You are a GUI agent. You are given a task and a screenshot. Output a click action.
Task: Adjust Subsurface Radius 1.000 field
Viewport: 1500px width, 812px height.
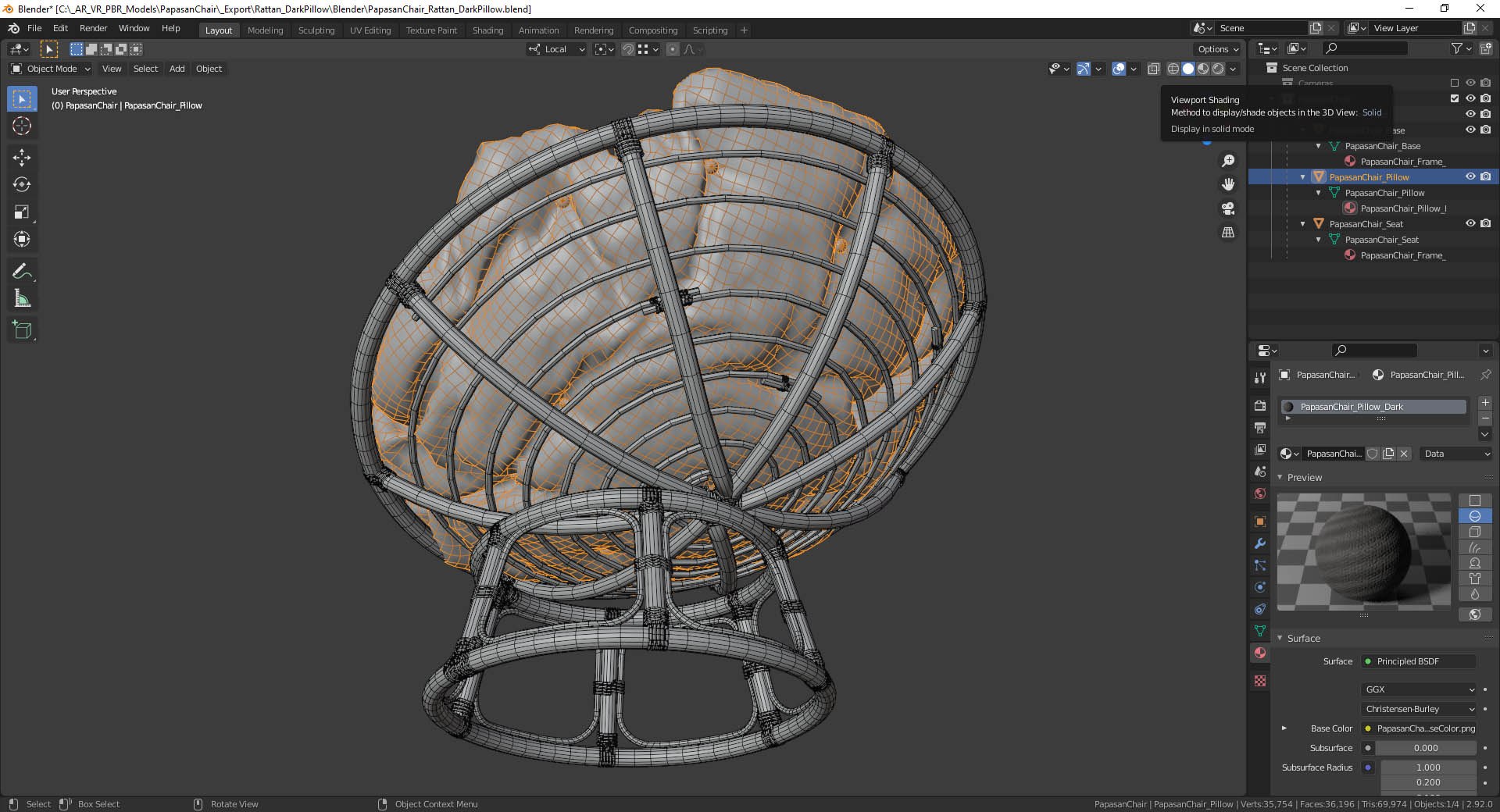click(x=1428, y=767)
